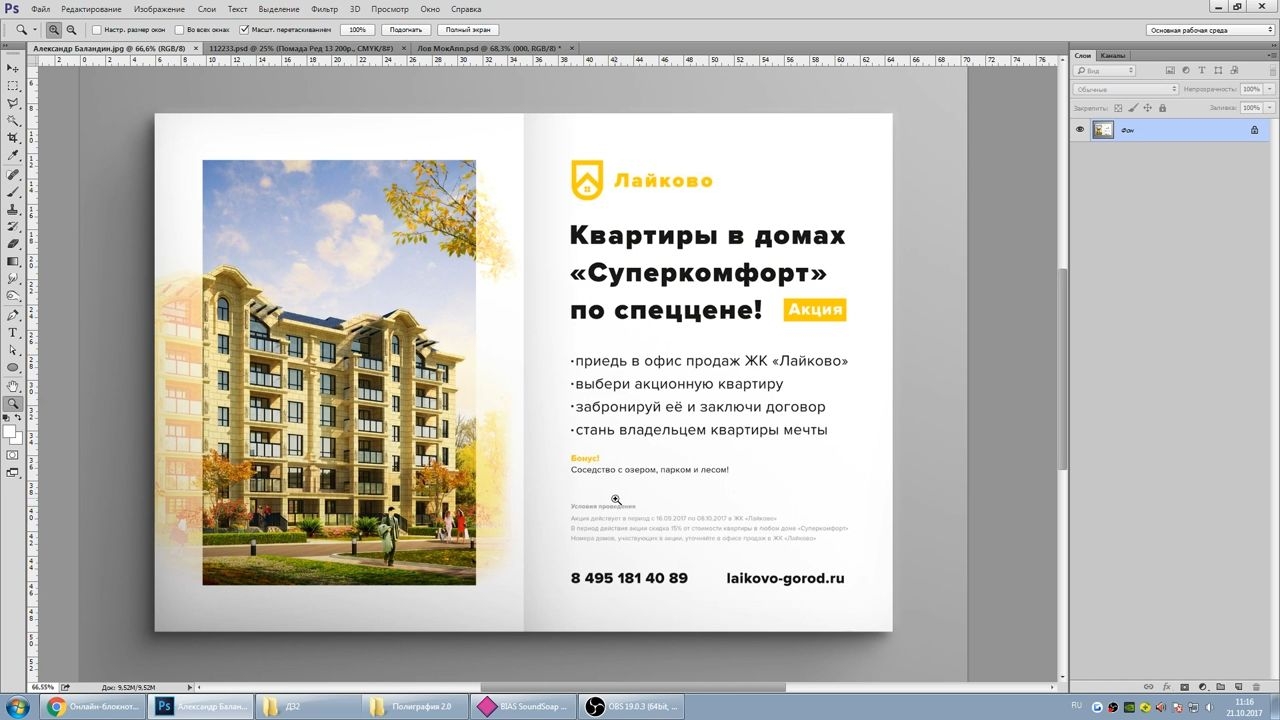
Task: Click the zoom-out mode icon in options bar
Action: pos(71,30)
